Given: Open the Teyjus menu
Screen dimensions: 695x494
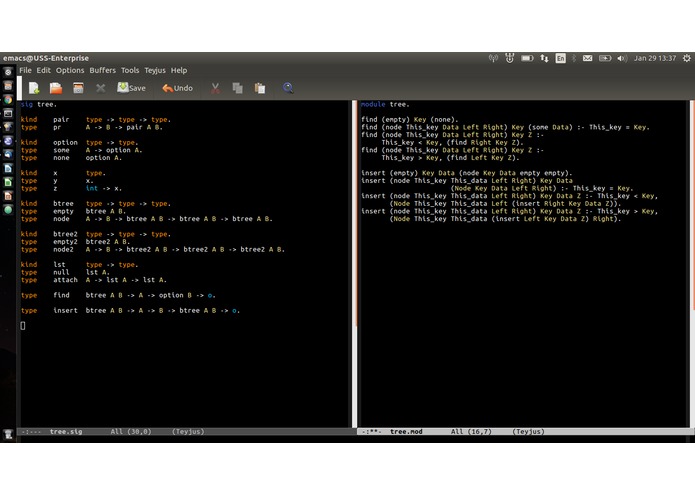Looking at the screenshot, I should coord(155,70).
